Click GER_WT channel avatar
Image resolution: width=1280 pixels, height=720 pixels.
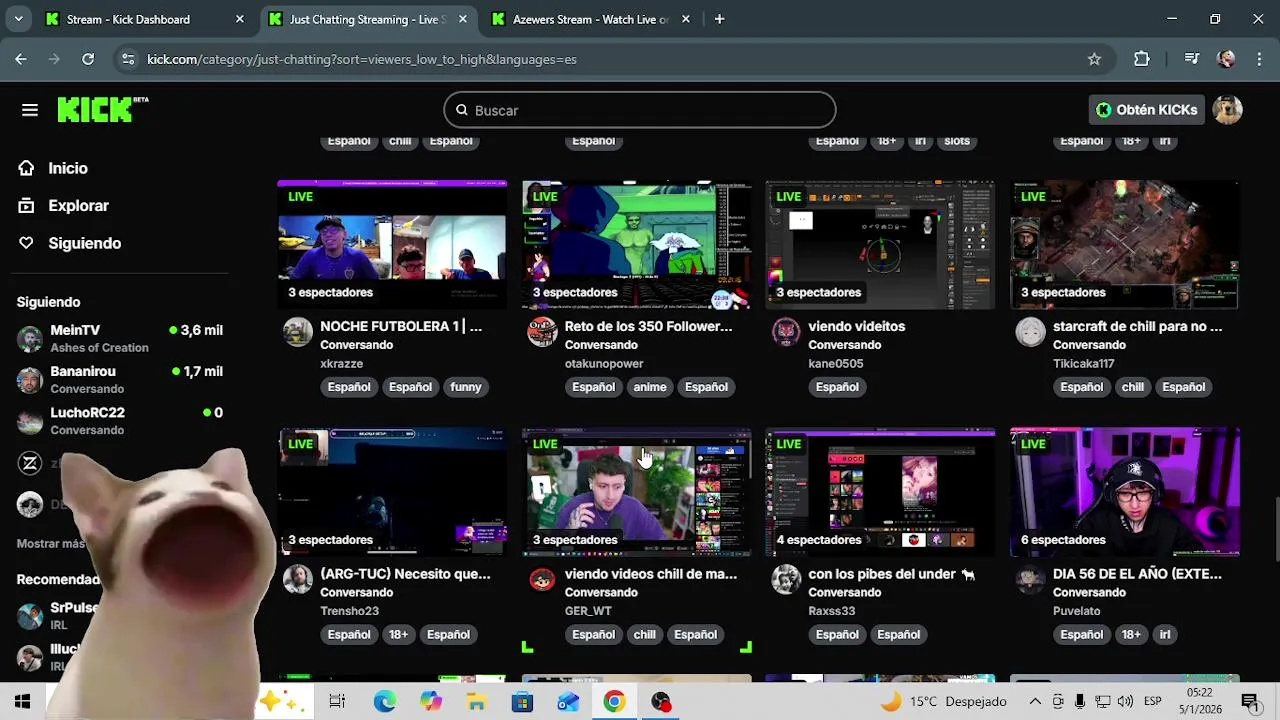point(542,579)
